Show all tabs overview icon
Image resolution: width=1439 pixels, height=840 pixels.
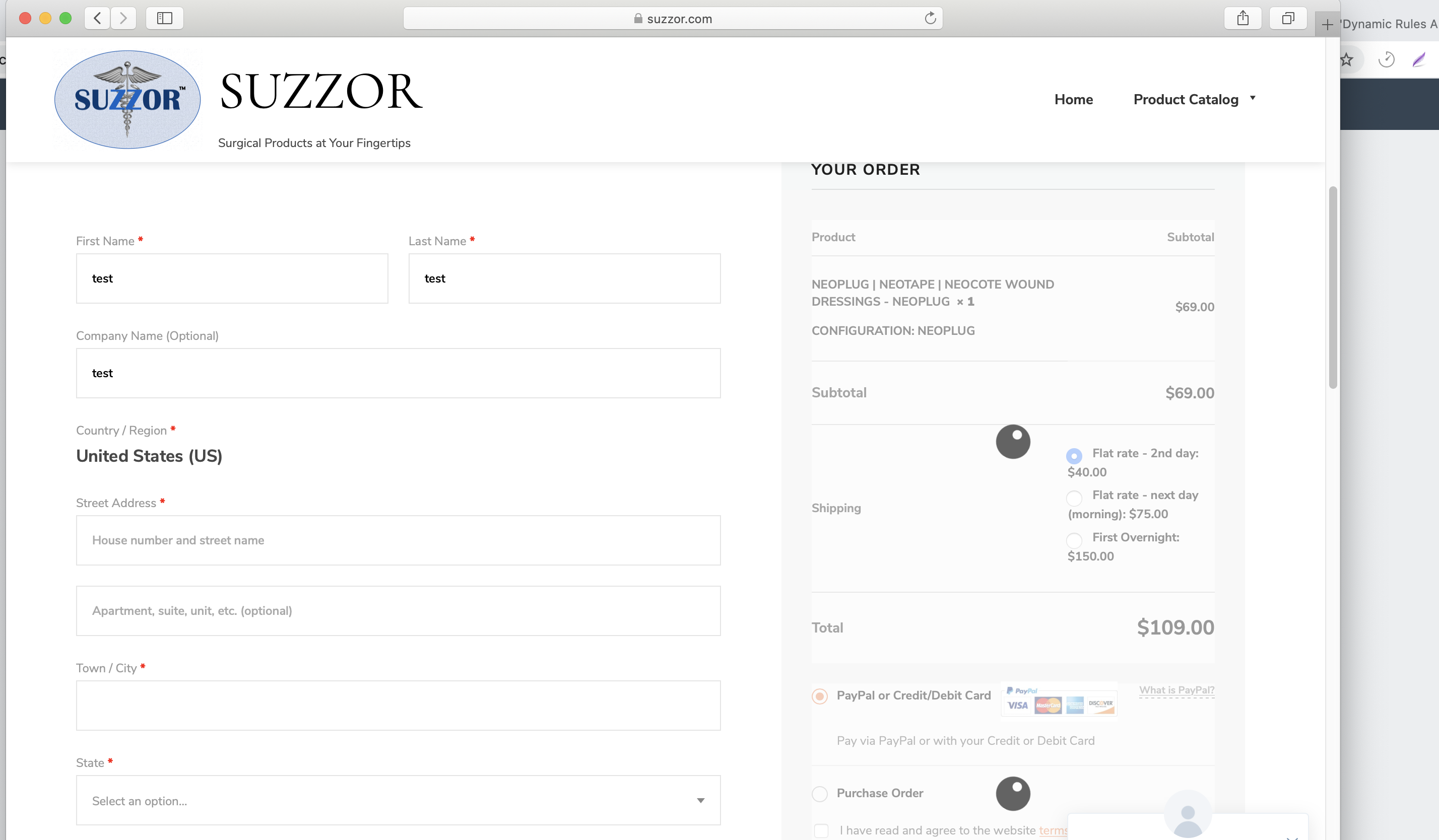(x=1288, y=18)
